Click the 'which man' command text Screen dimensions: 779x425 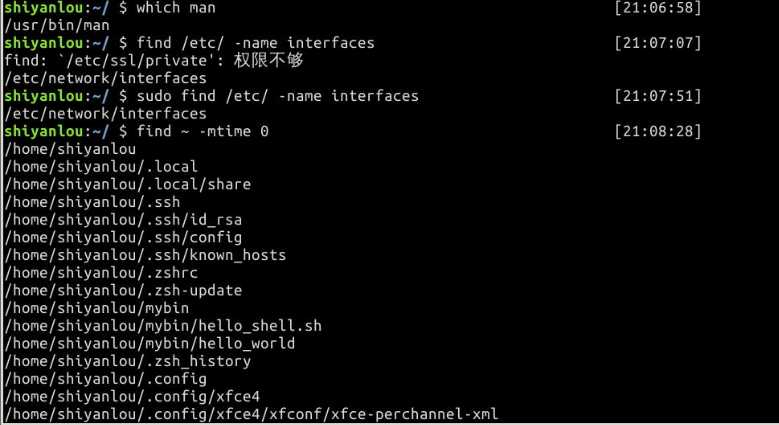tap(176, 7)
